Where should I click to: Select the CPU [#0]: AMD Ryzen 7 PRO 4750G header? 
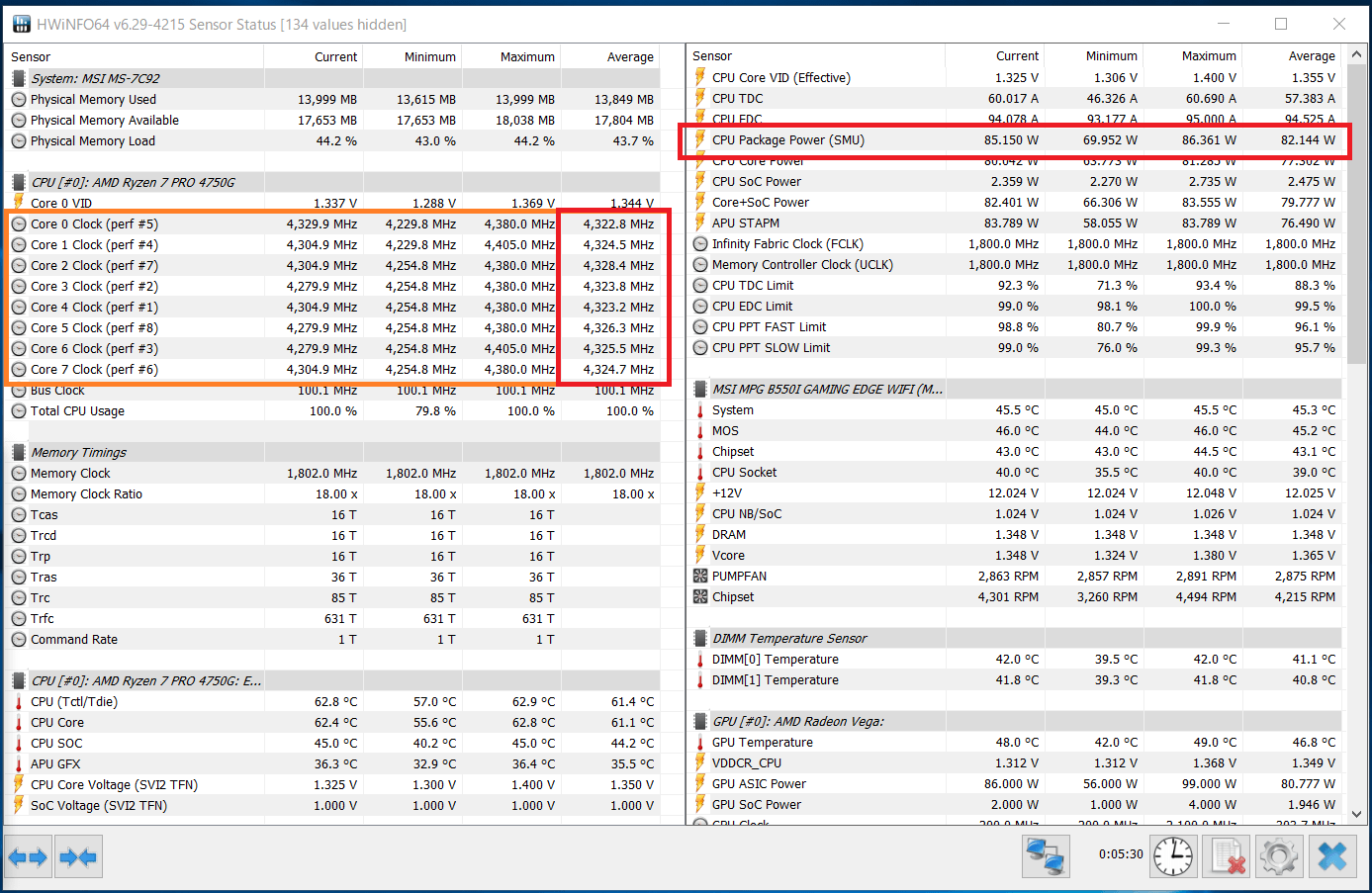332,182
